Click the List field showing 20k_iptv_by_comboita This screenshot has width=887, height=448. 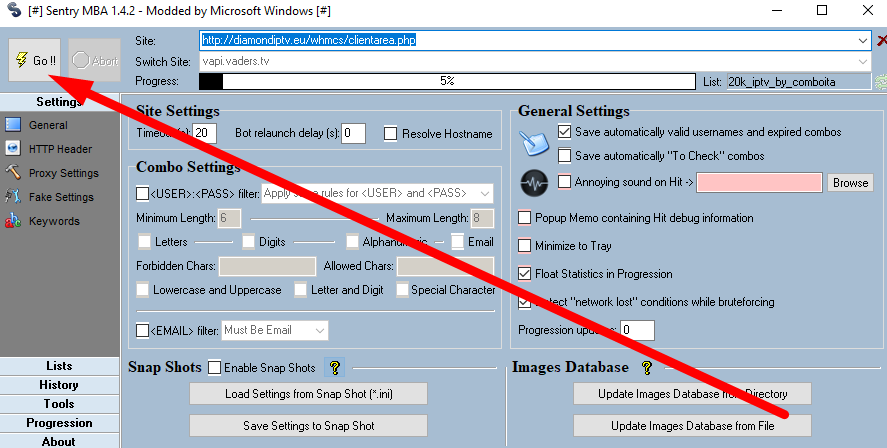tap(799, 82)
